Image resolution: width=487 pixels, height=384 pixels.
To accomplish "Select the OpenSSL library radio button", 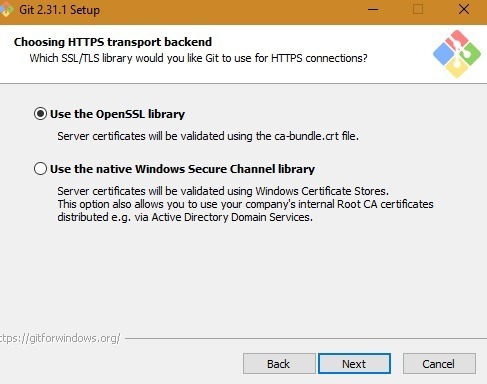I will pyautogui.click(x=40, y=114).
